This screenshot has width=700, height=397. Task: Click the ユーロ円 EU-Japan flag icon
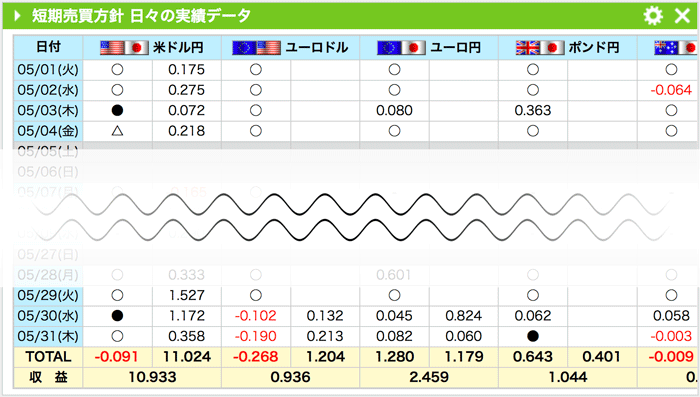(401, 48)
